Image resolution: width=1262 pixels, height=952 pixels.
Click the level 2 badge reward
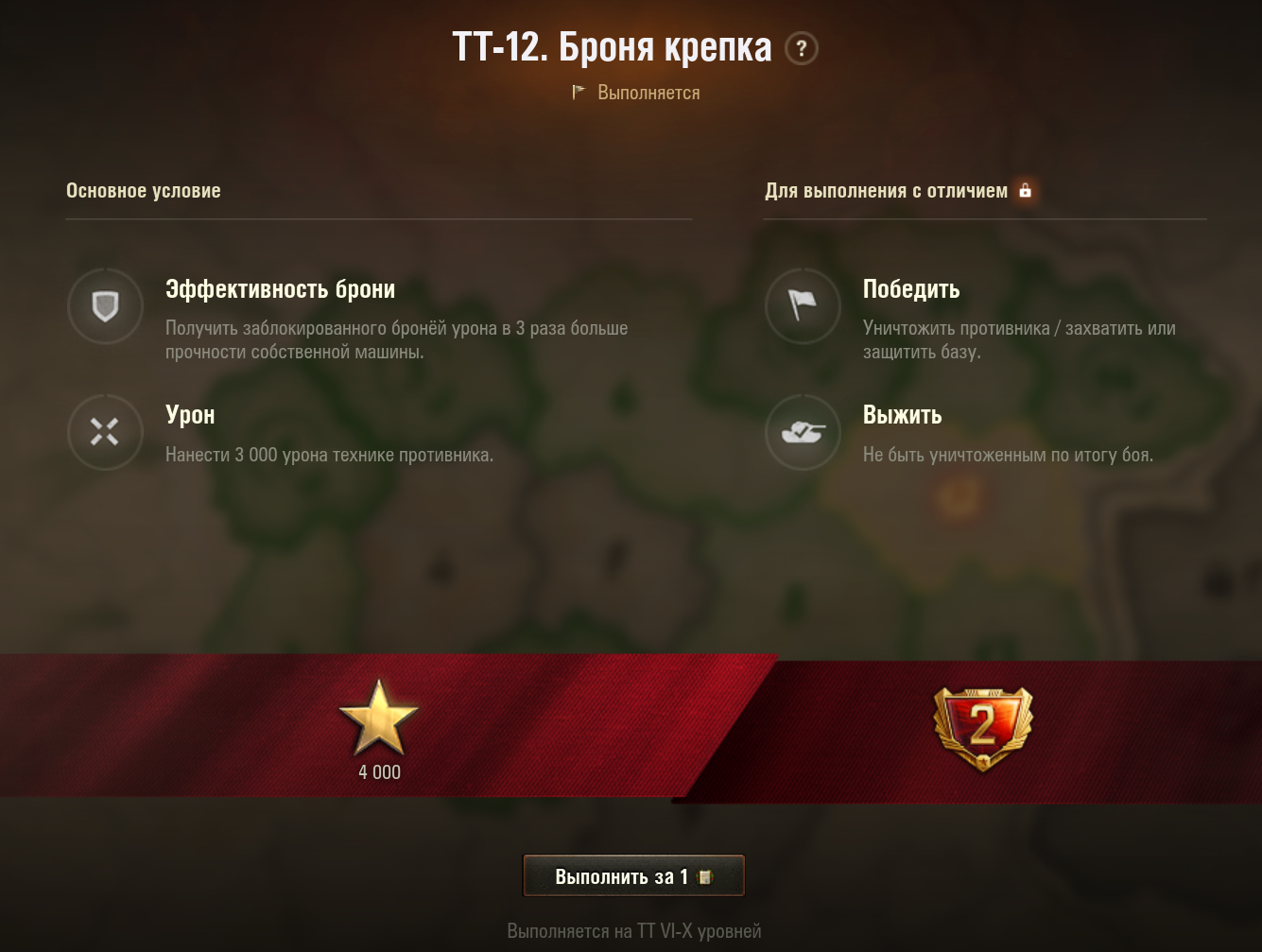pyautogui.click(x=983, y=727)
